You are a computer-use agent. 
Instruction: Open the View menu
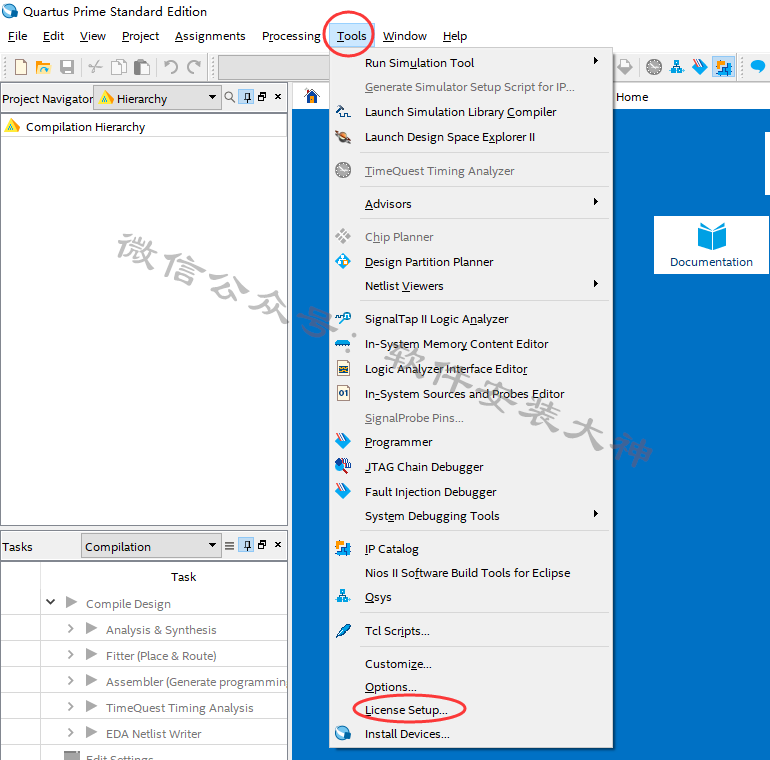92,36
